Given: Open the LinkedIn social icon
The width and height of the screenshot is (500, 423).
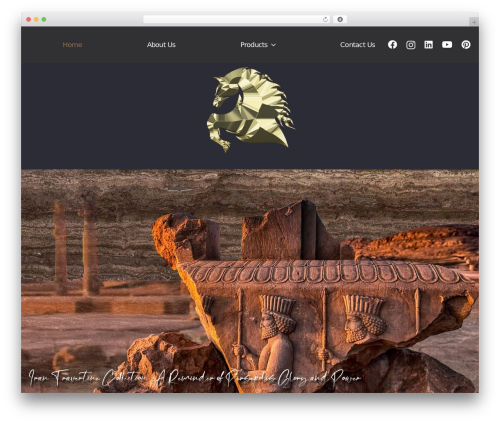Looking at the screenshot, I should tap(429, 45).
